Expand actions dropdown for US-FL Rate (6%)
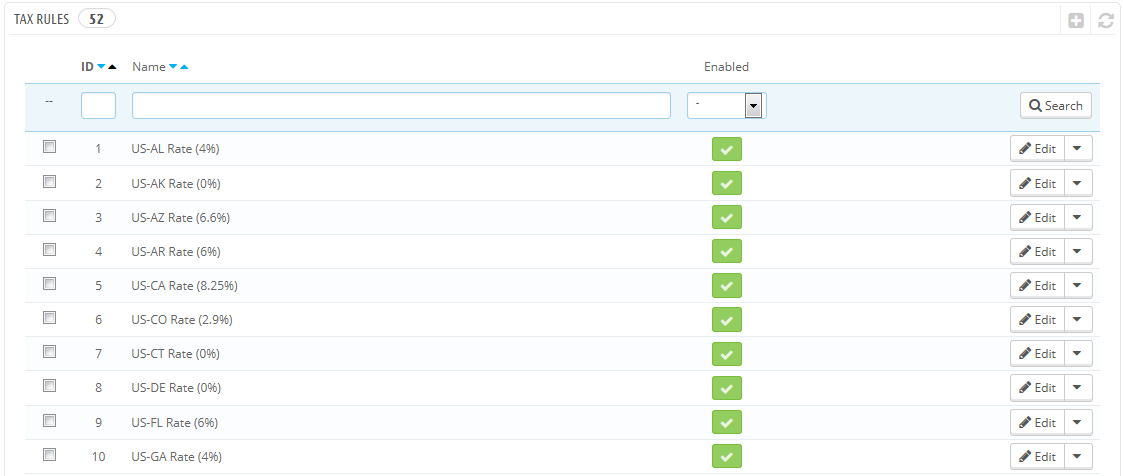The height and width of the screenshot is (476, 1124). coord(1078,422)
